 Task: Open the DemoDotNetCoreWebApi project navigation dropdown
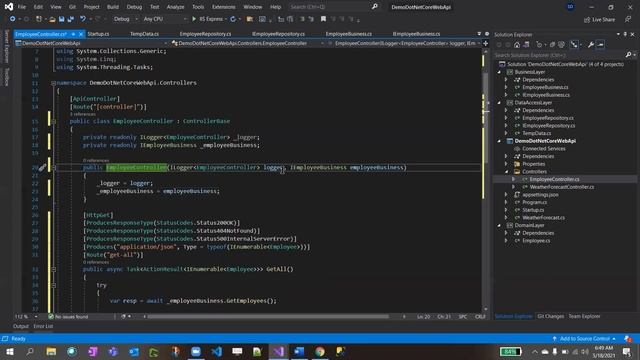coord(92,43)
